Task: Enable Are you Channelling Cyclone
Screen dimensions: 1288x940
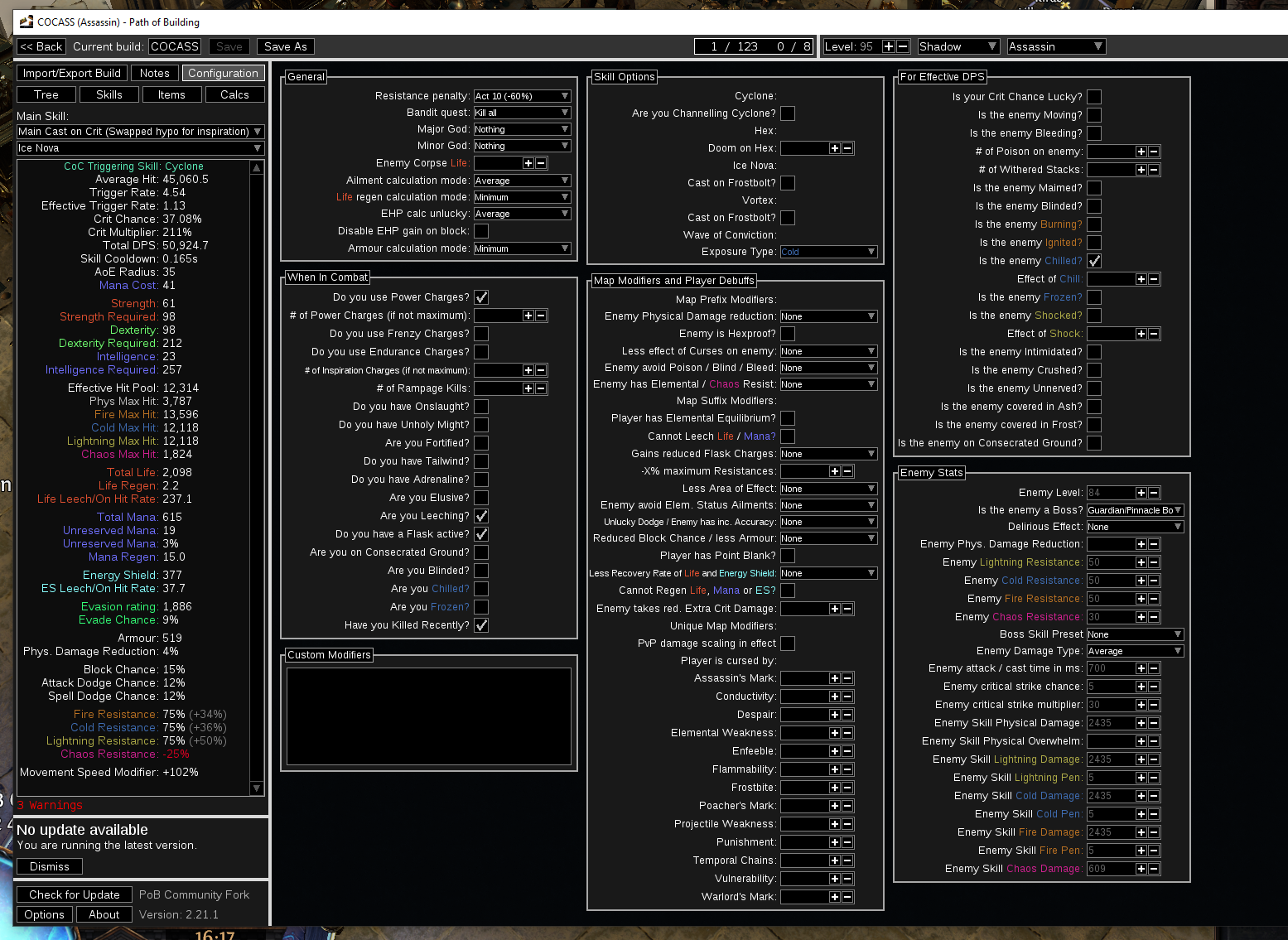Action: (x=788, y=113)
